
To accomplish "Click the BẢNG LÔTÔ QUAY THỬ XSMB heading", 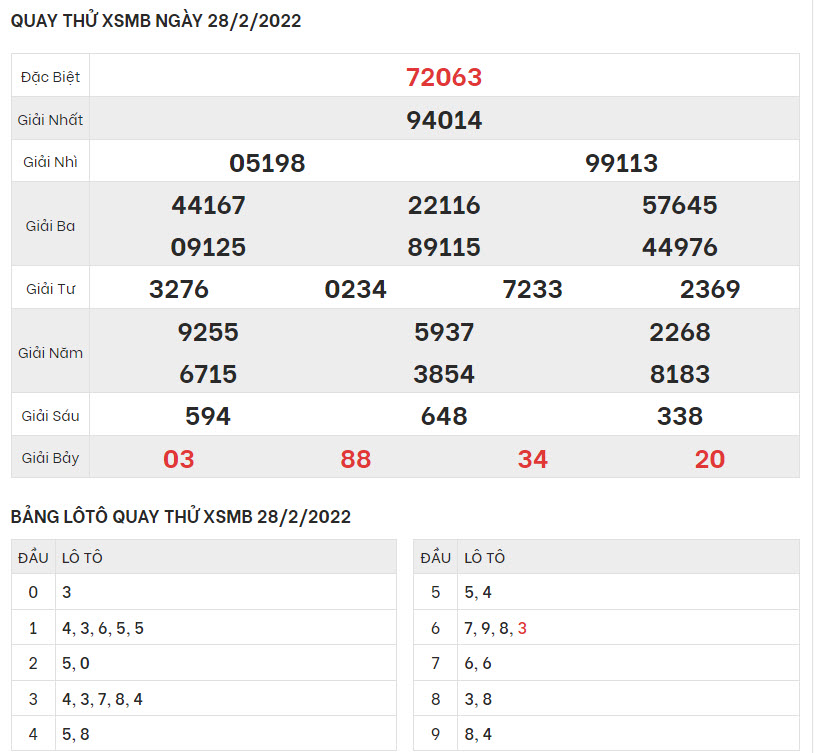I will pyautogui.click(x=181, y=516).
